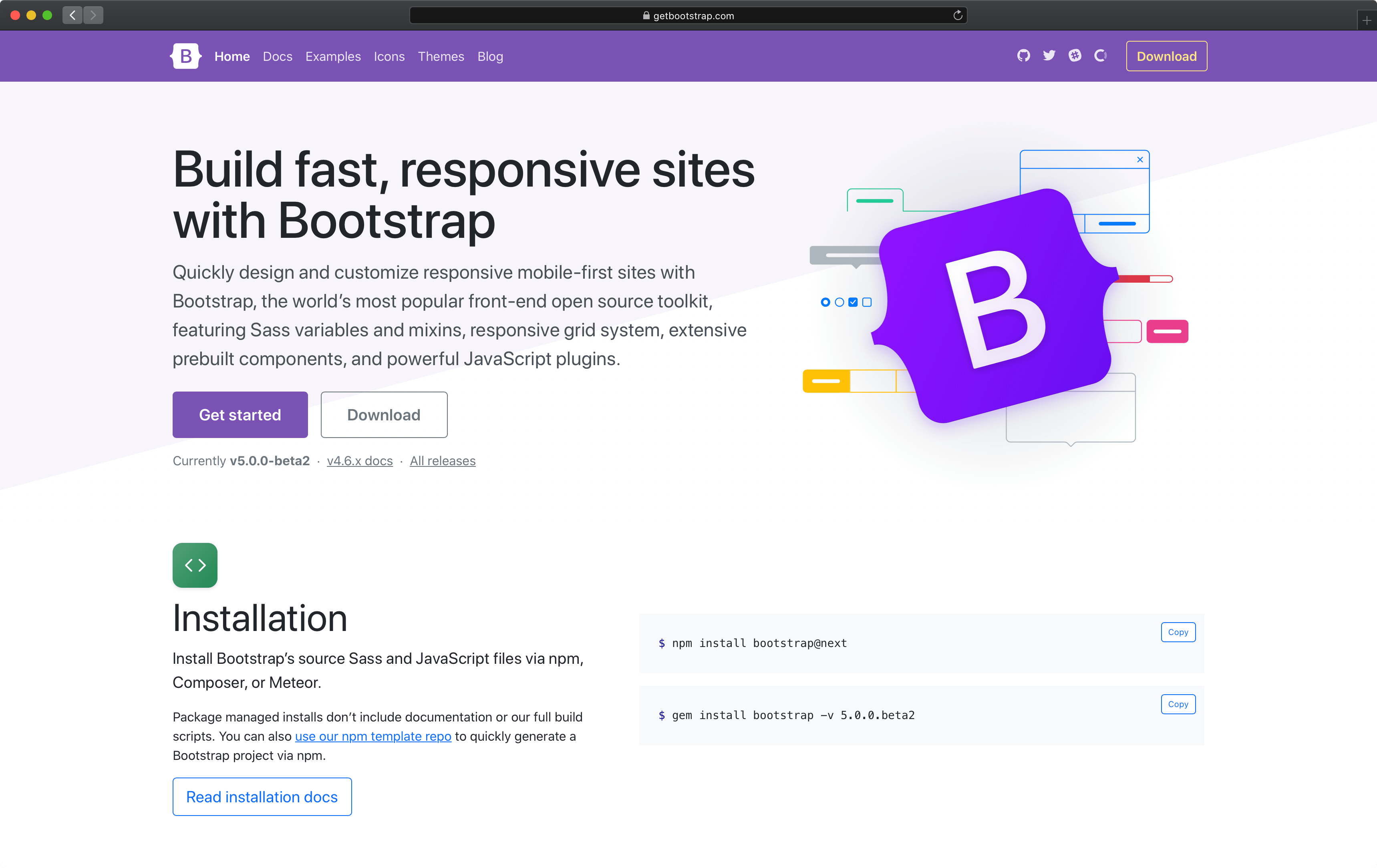
Task: Click Copy button for gem install command
Action: point(1178,704)
